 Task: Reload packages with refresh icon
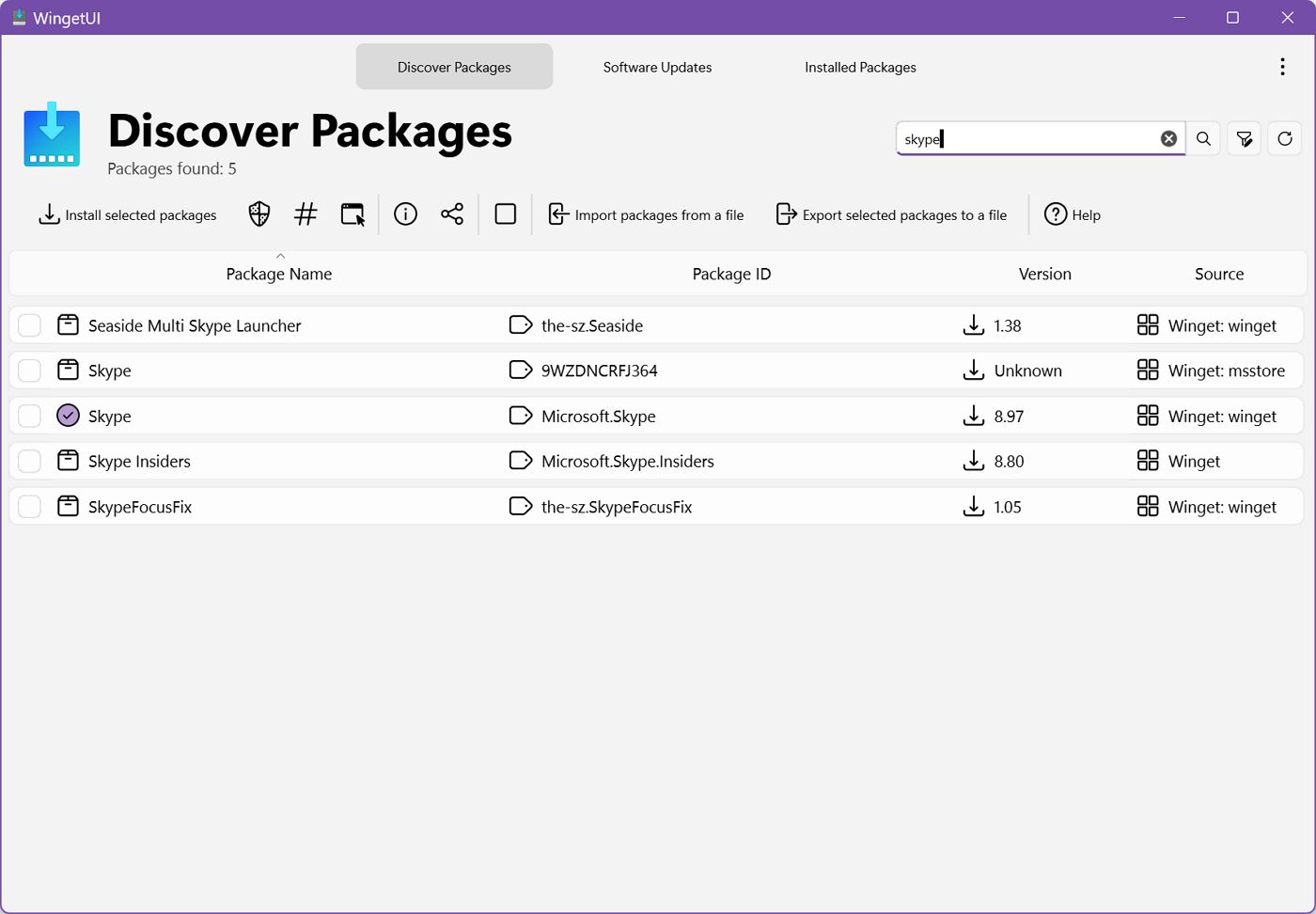pyautogui.click(x=1285, y=139)
